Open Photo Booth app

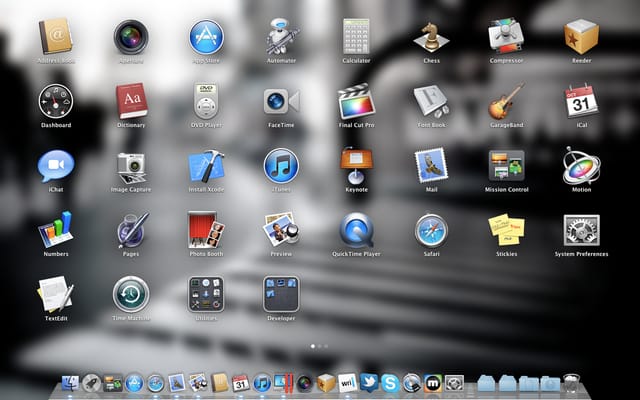pos(206,230)
